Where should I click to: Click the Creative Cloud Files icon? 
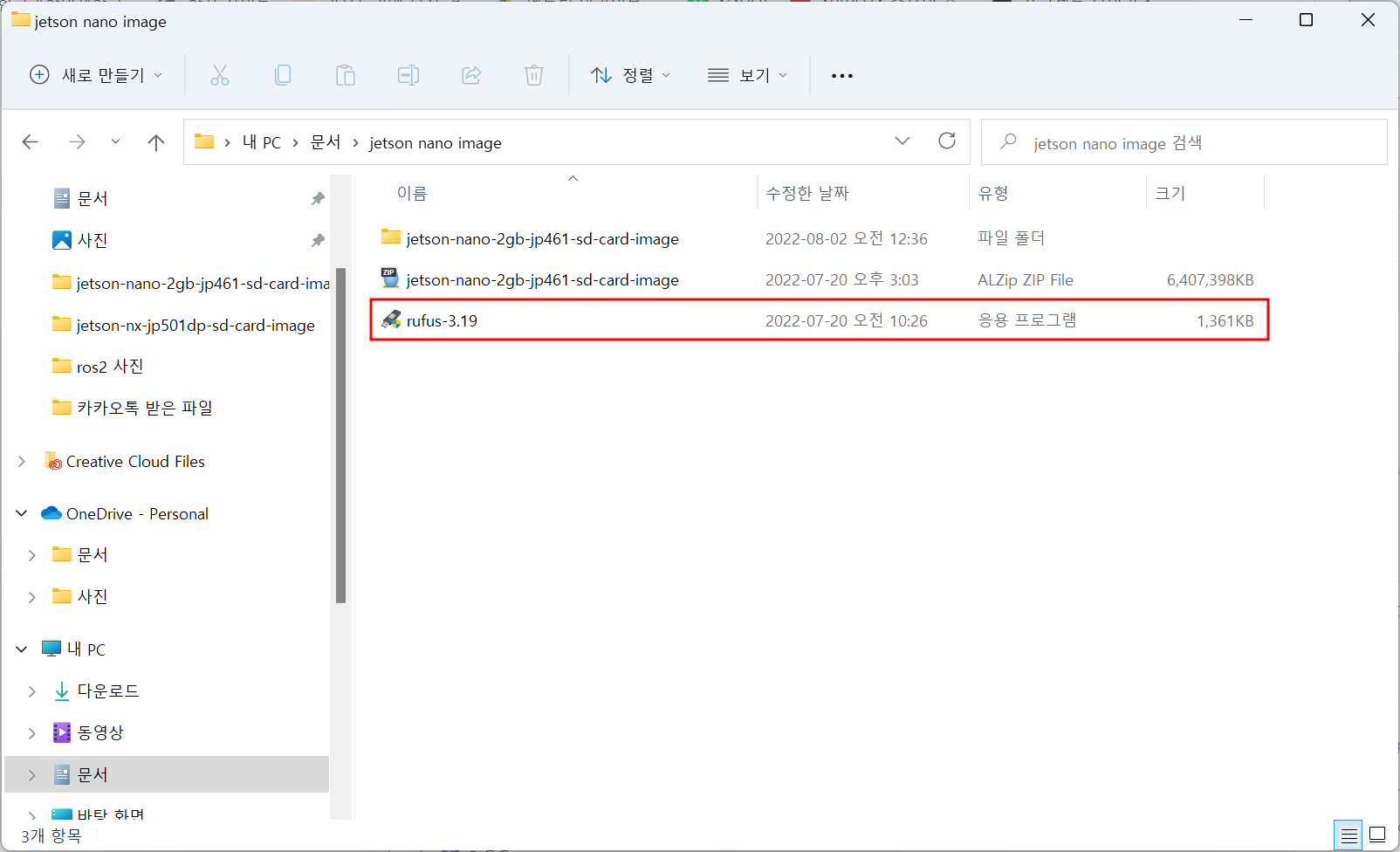click(53, 461)
